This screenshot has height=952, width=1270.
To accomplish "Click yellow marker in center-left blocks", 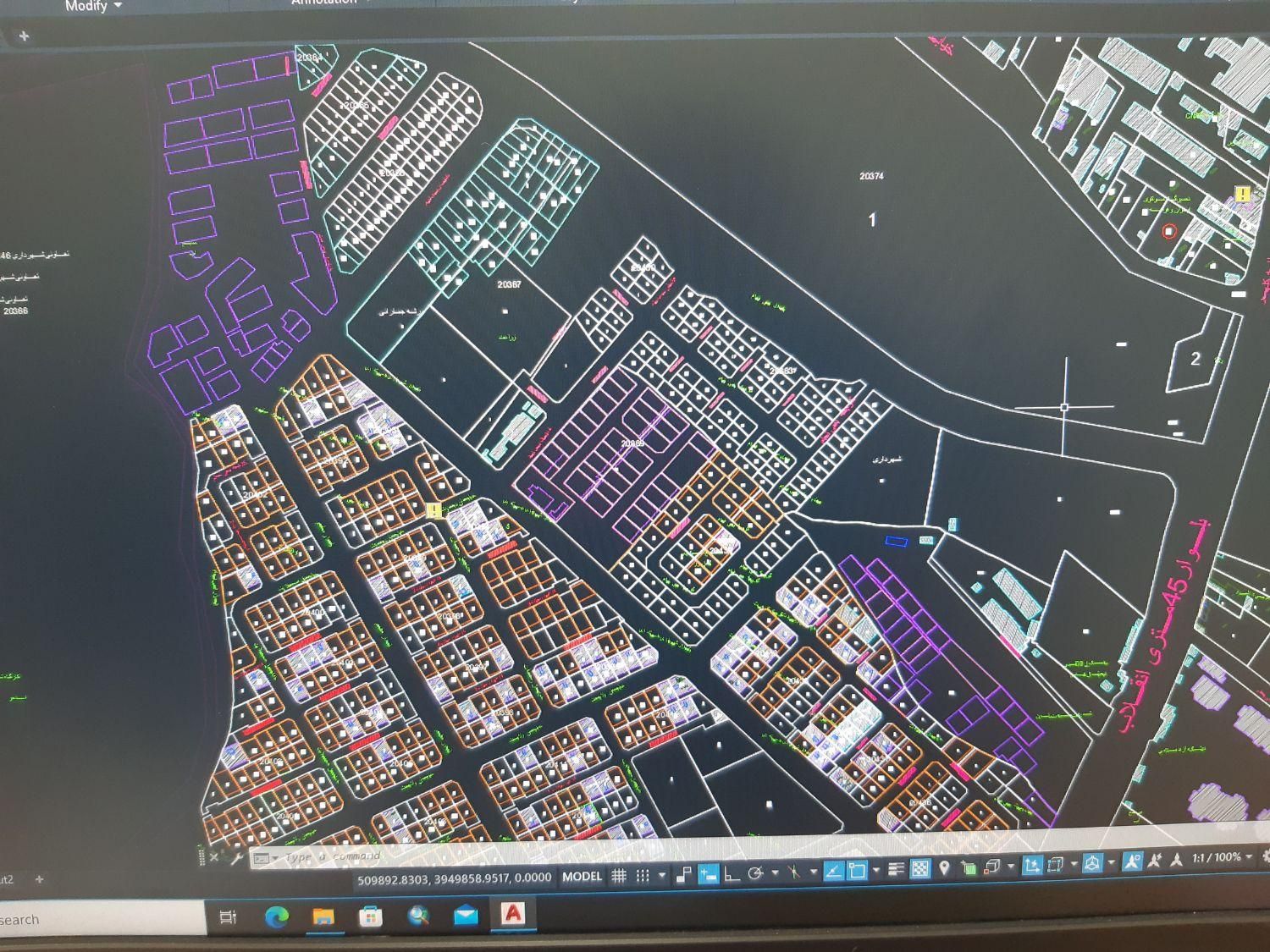I will 433,510.
